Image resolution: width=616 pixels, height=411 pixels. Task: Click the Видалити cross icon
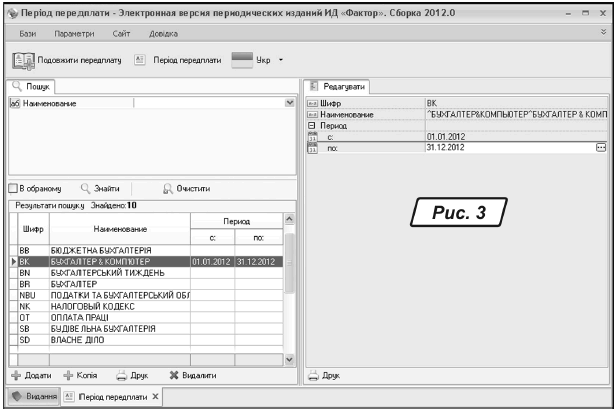[x=173, y=376]
